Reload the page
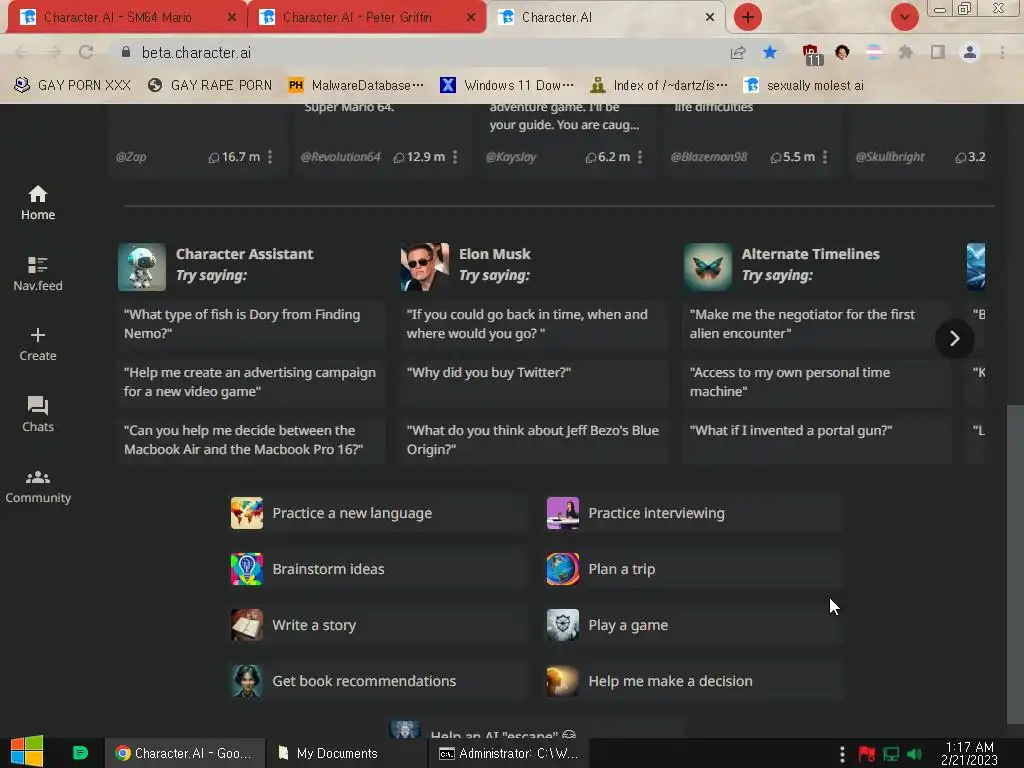Viewport: 1024px width, 768px height. pos(86,52)
